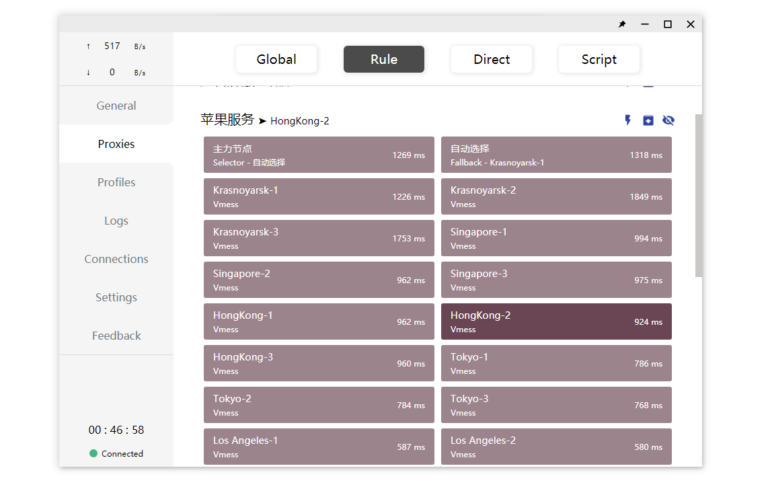Open the 自动选择 Fallback group
This screenshot has width=768, height=495.
tap(556, 155)
